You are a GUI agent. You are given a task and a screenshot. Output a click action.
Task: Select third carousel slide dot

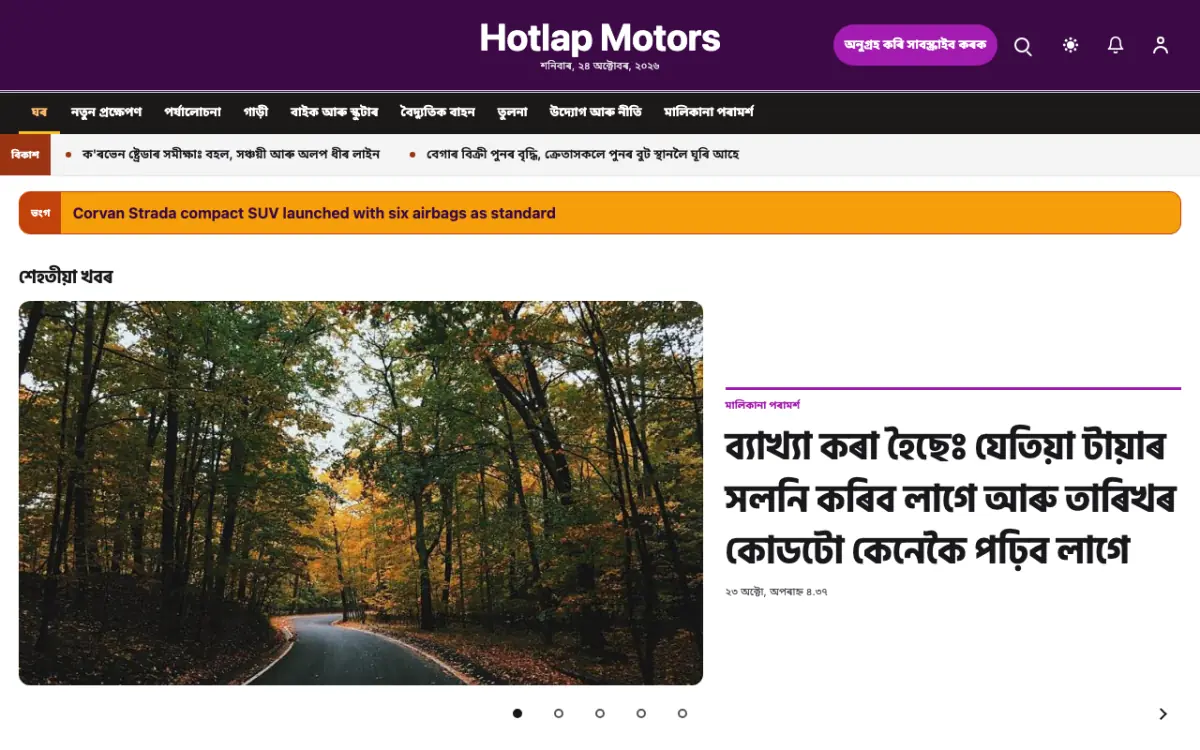(600, 713)
